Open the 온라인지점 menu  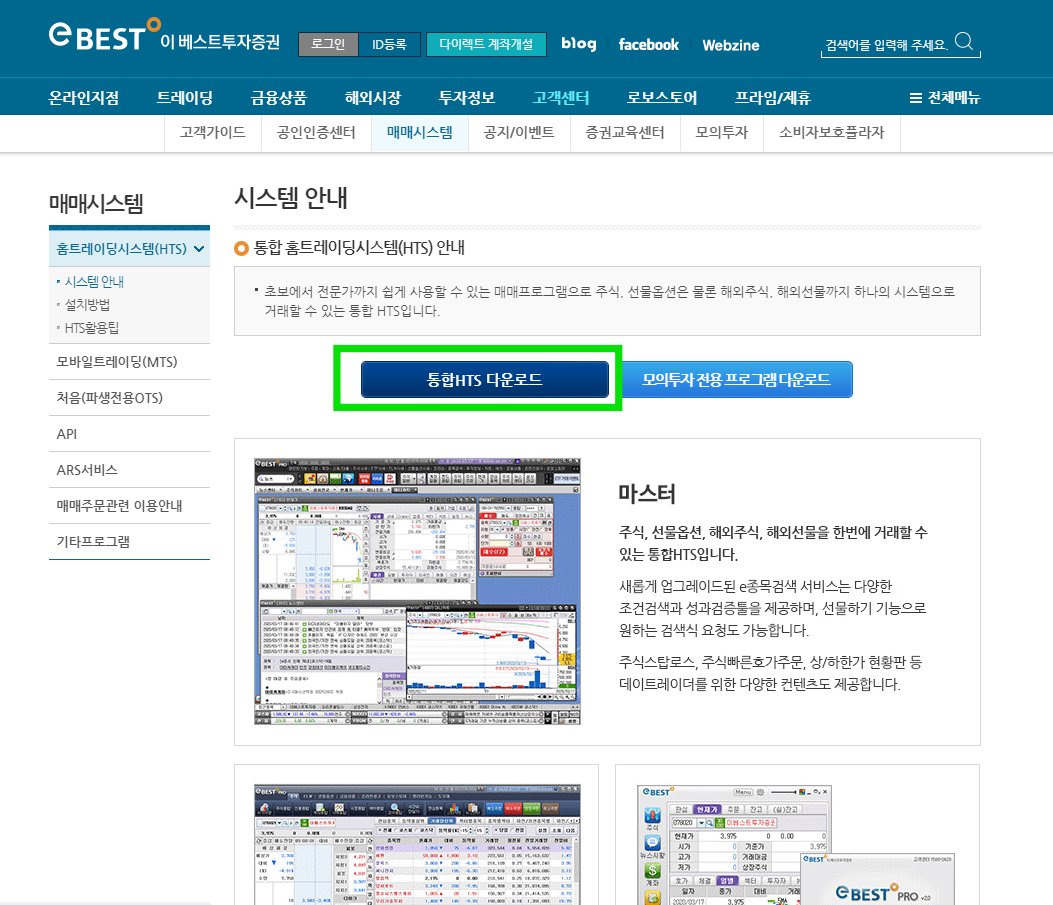coord(84,98)
